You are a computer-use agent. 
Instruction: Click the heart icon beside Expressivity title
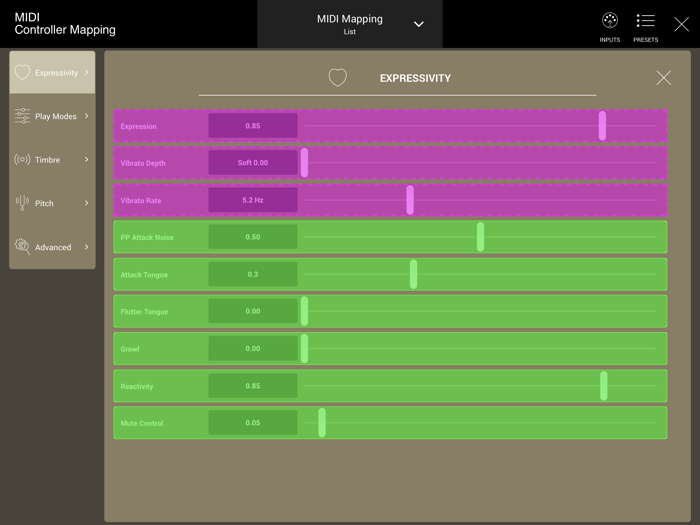point(338,78)
